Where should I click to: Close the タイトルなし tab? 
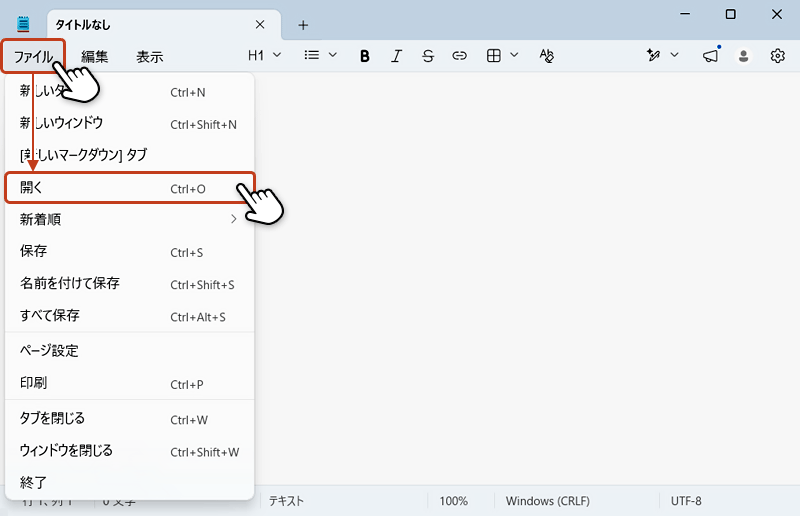click(260, 24)
